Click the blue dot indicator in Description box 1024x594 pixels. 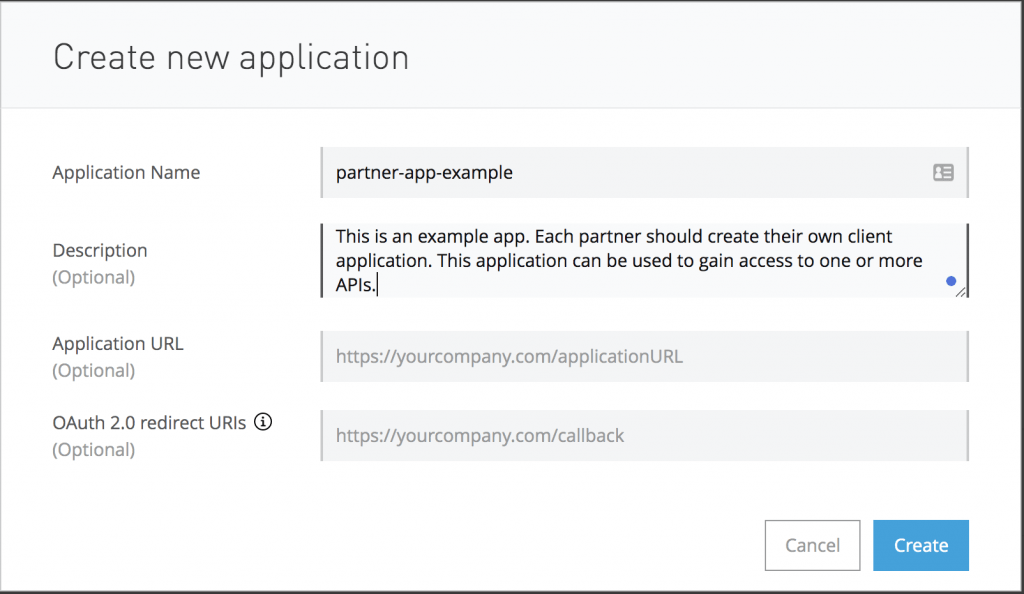[x=951, y=281]
